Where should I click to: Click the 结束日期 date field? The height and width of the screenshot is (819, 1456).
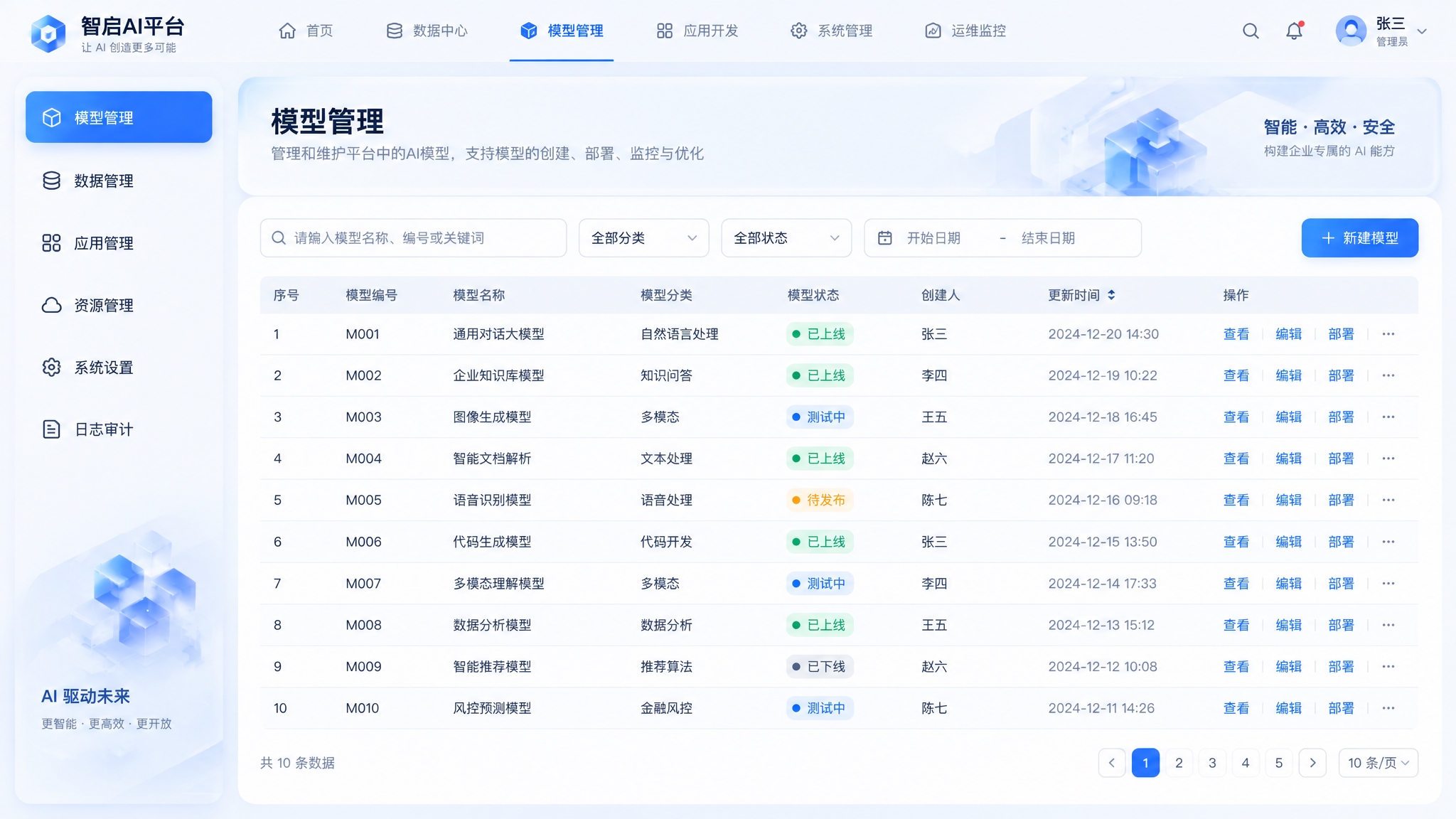[1049, 238]
